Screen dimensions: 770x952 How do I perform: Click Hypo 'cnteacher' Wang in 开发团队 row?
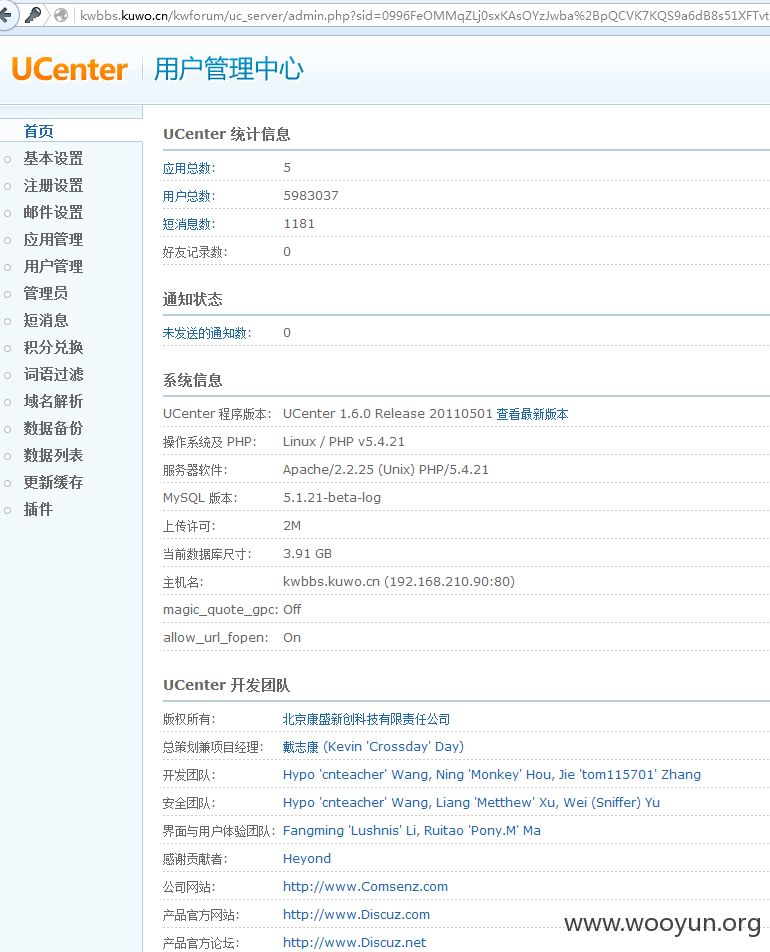tap(357, 775)
